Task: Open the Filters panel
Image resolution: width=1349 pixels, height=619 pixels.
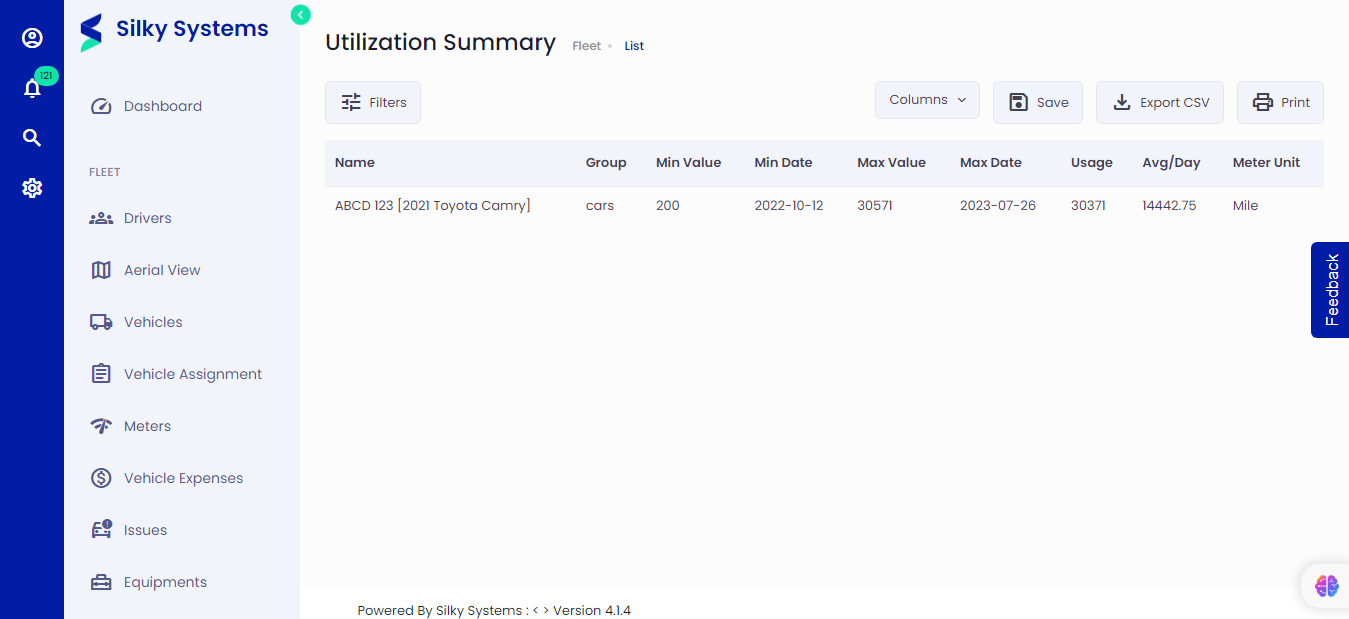Action: click(373, 102)
